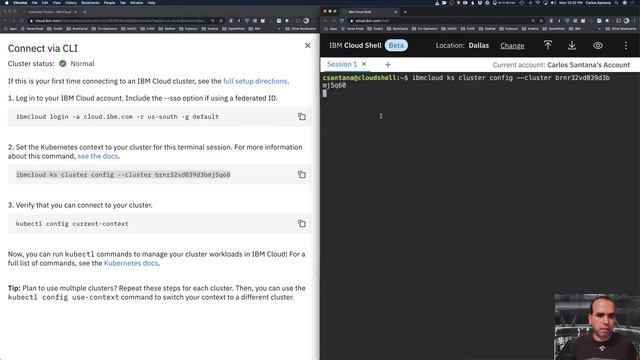This screenshot has width=640, height=360.
Task: Open the Bookmarks menu
Action: pyautogui.click(x=90, y=2)
